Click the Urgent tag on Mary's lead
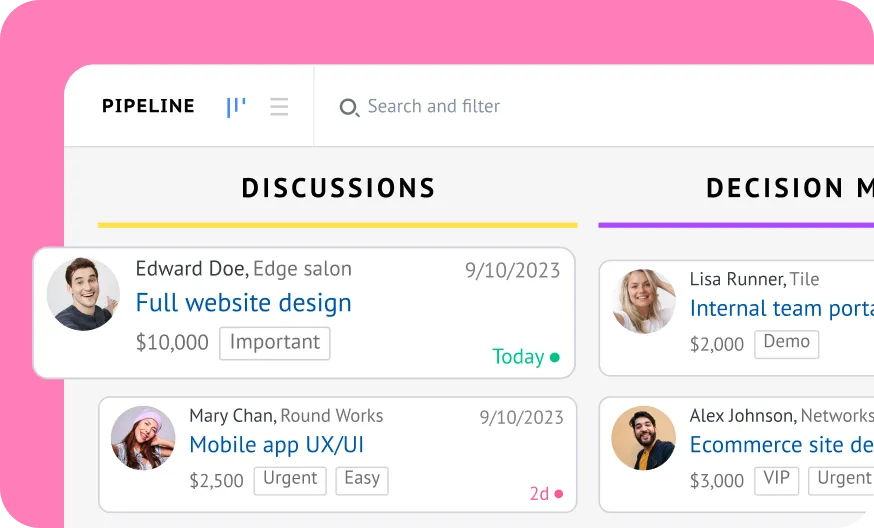The image size is (874, 528). click(x=290, y=479)
